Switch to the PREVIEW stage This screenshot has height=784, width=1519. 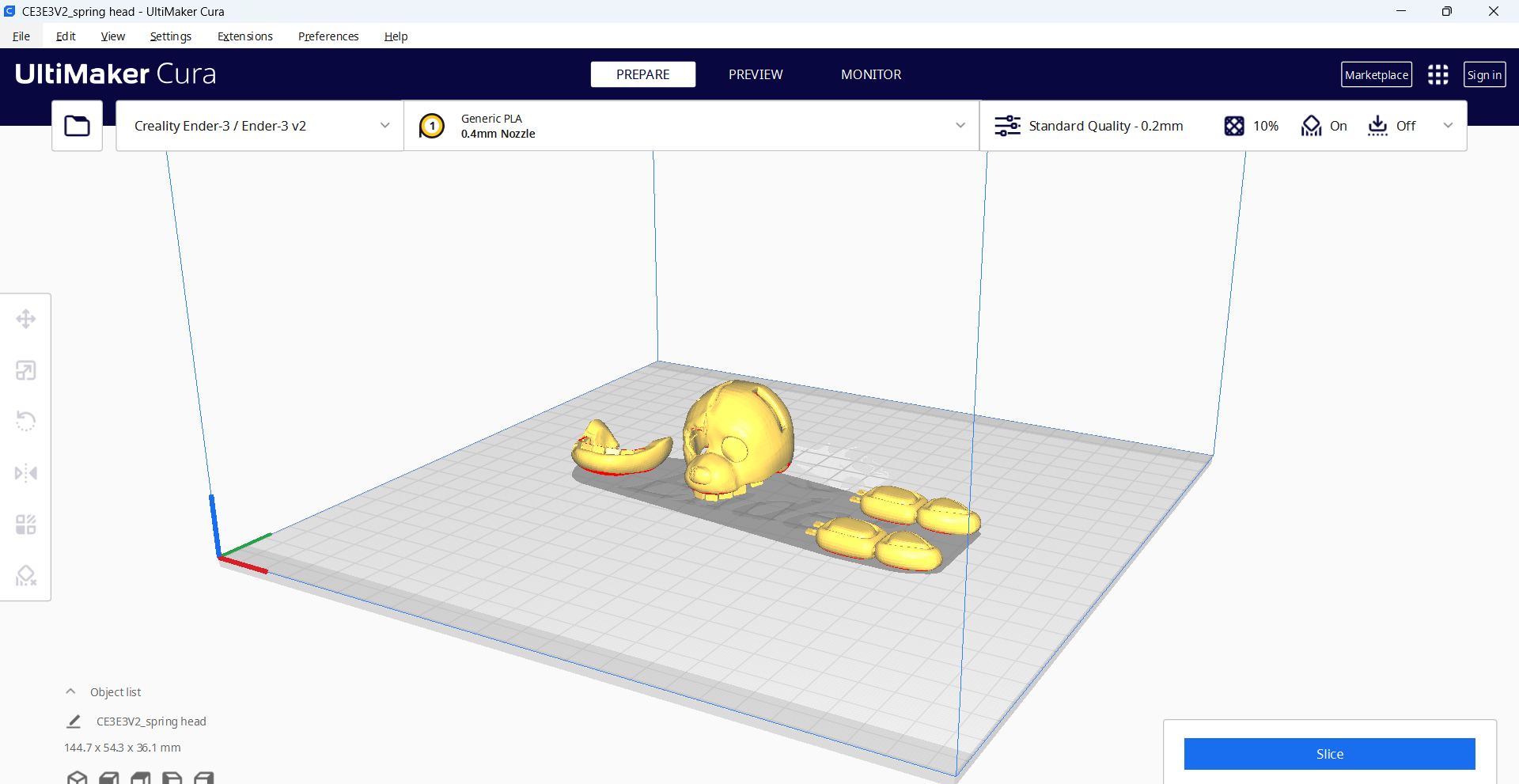pyautogui.click(x=756, y=74)
